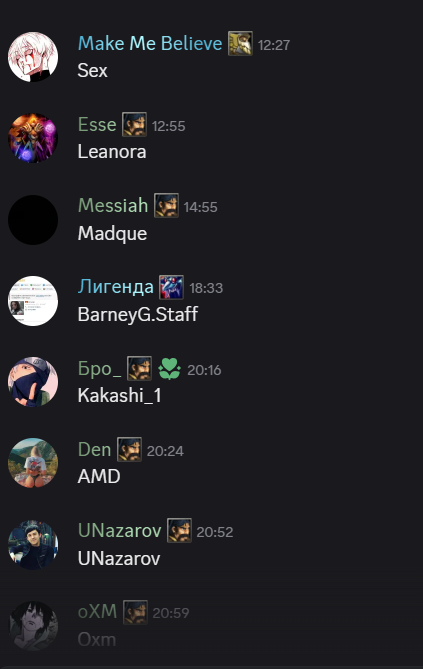Screen dimensions: 423x669
Task: Click the role badge beside UNazarov
Action: 179,531
